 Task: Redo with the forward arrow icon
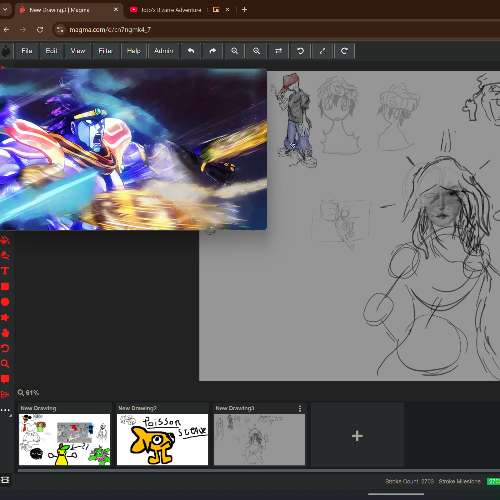click(x=213, y=51)
